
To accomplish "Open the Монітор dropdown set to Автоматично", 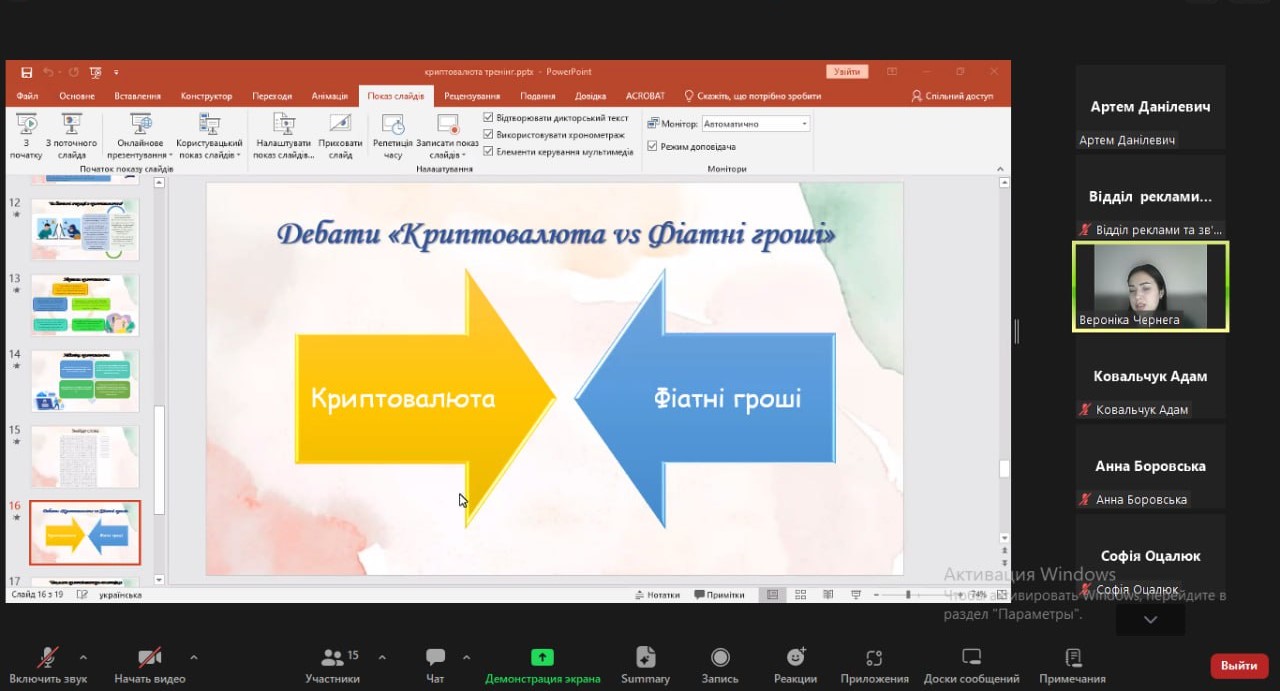I will (755, 124).
